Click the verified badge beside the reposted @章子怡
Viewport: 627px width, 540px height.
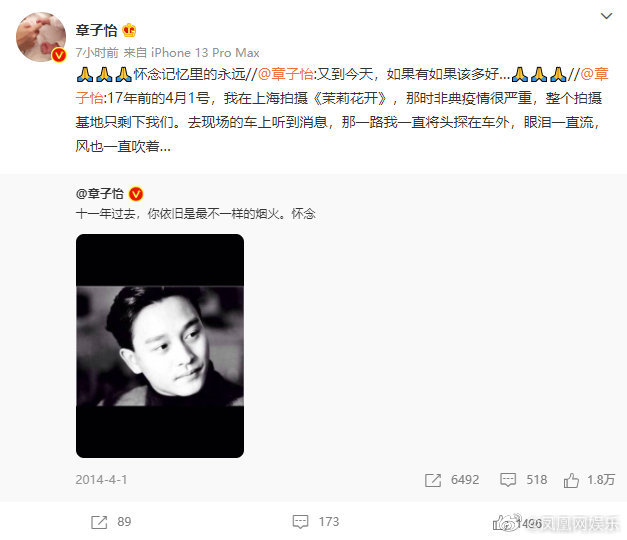click(136, 194)
